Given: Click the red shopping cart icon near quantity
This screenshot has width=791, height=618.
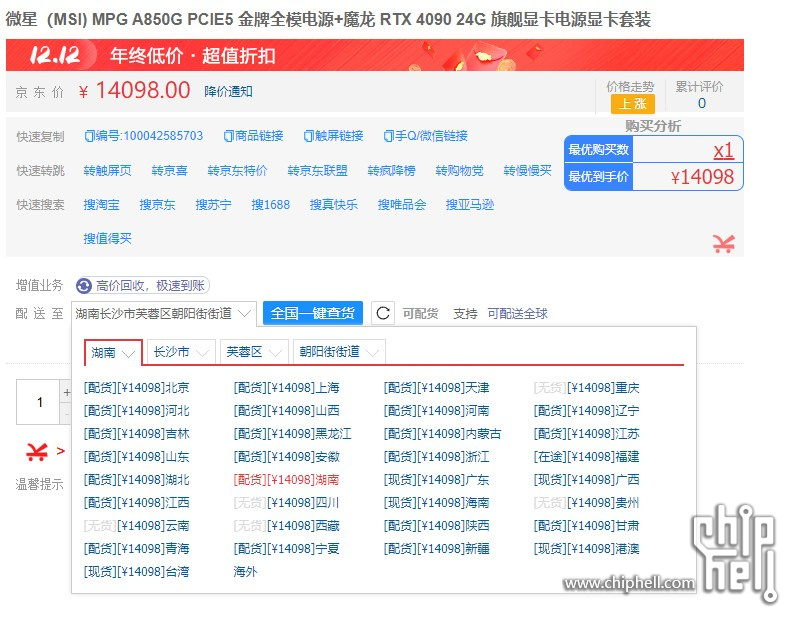Looking at the screenshot, I should tap(37, 452).
